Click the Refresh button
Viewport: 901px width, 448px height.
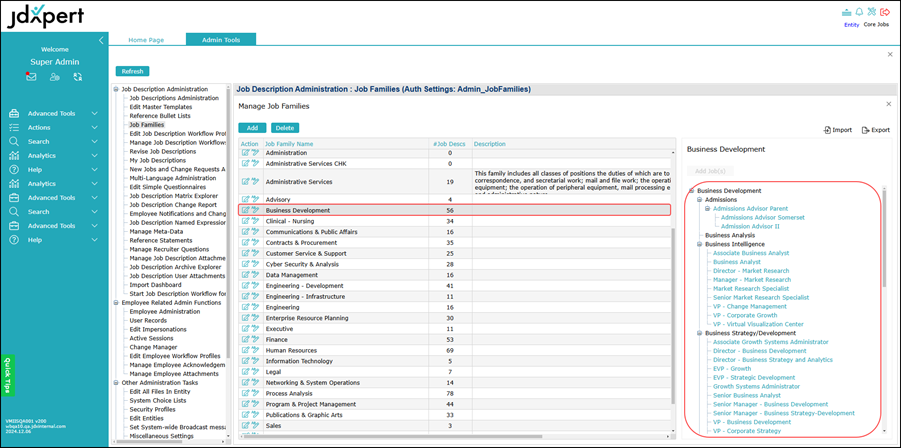[x=131, y=71]
